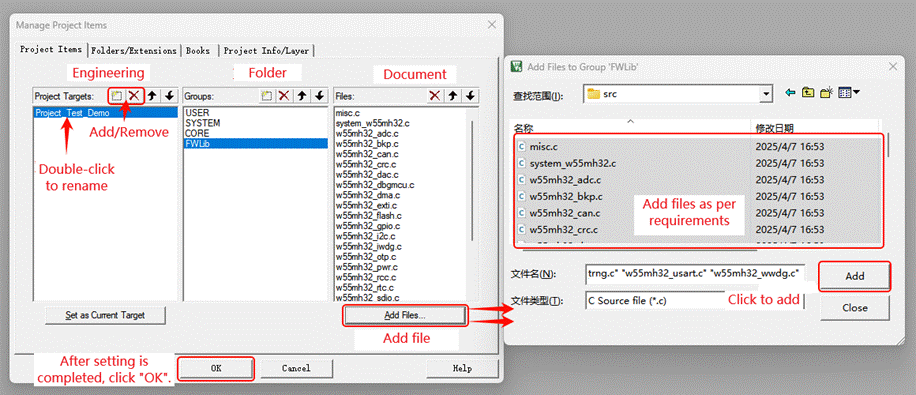Move project target up with arrow icon

(152, 96)
